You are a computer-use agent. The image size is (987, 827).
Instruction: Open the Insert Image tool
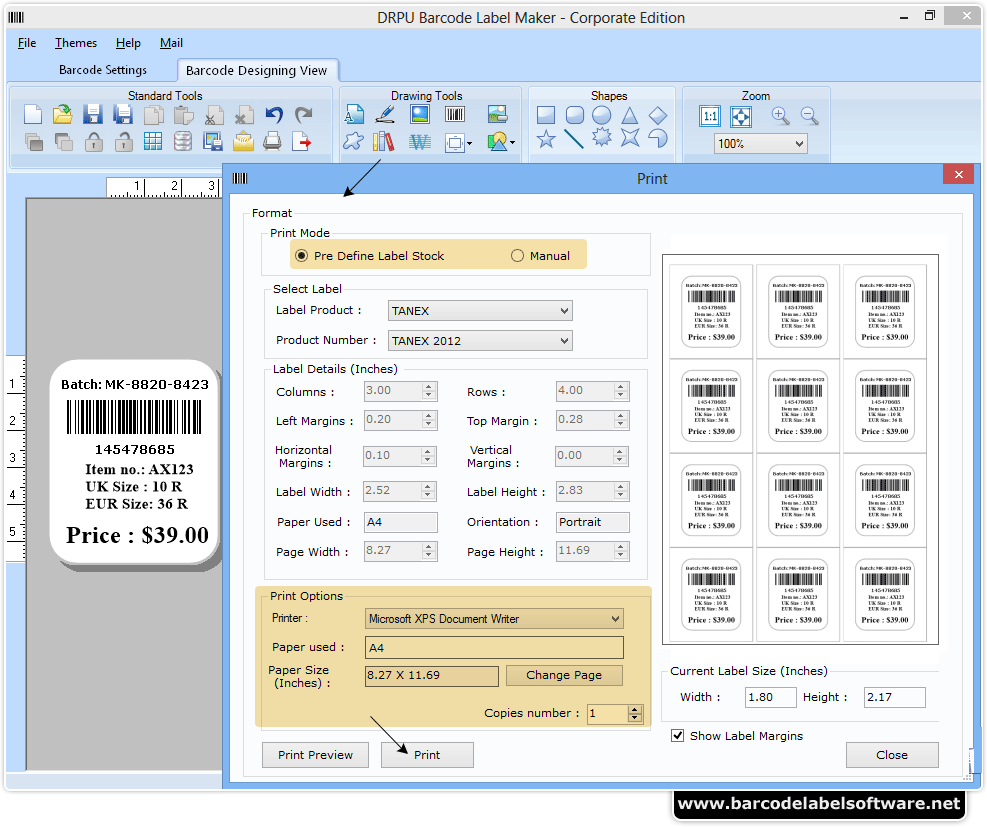point(420,113)
